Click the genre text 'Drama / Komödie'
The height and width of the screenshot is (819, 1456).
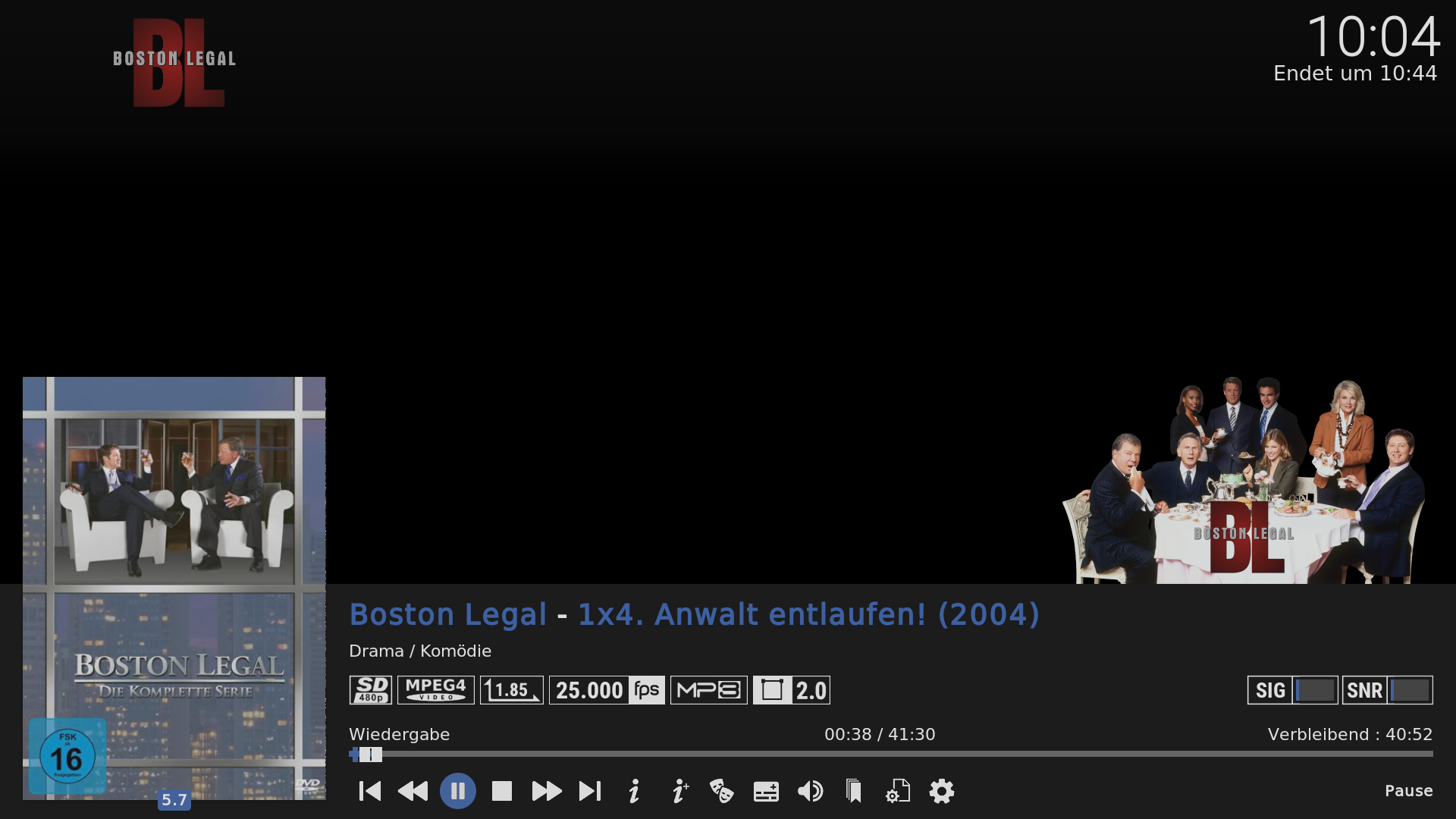(420, 651)
